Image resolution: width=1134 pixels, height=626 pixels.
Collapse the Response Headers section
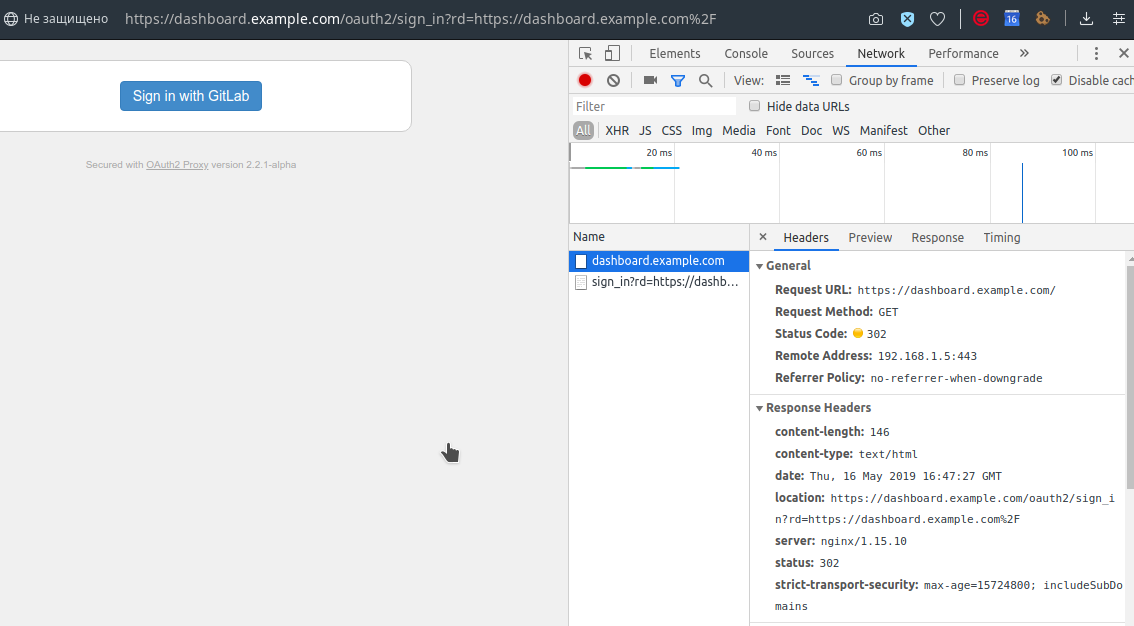coord(759,408)
